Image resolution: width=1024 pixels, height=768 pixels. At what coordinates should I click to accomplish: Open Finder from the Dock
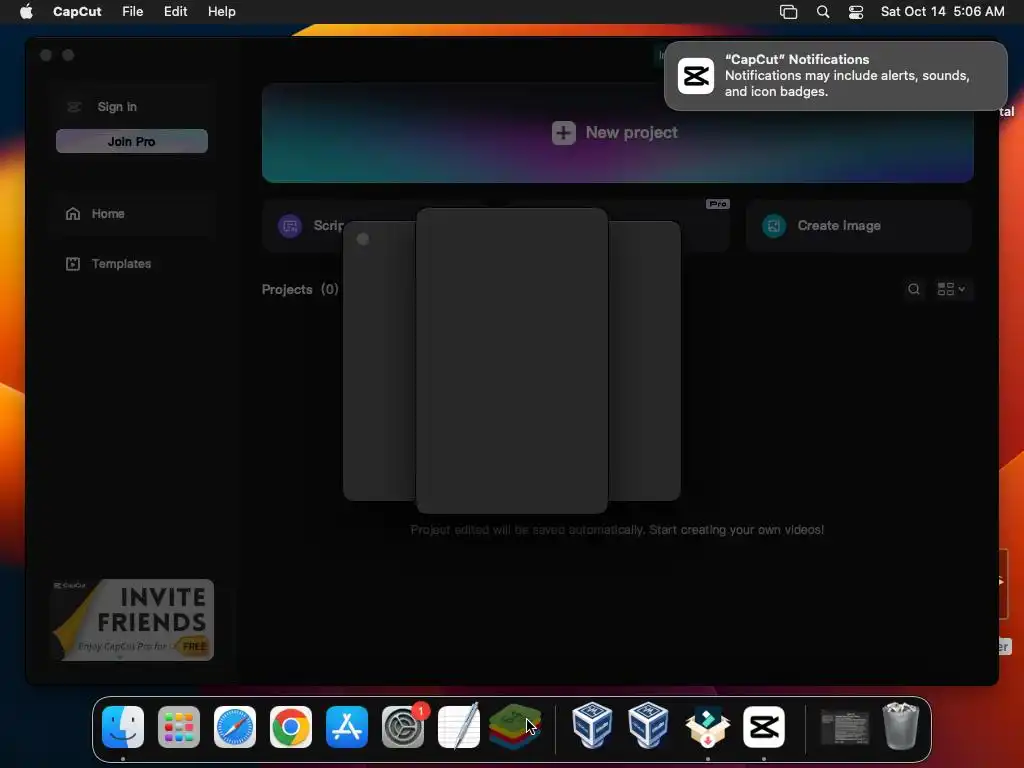click(123, 727)
